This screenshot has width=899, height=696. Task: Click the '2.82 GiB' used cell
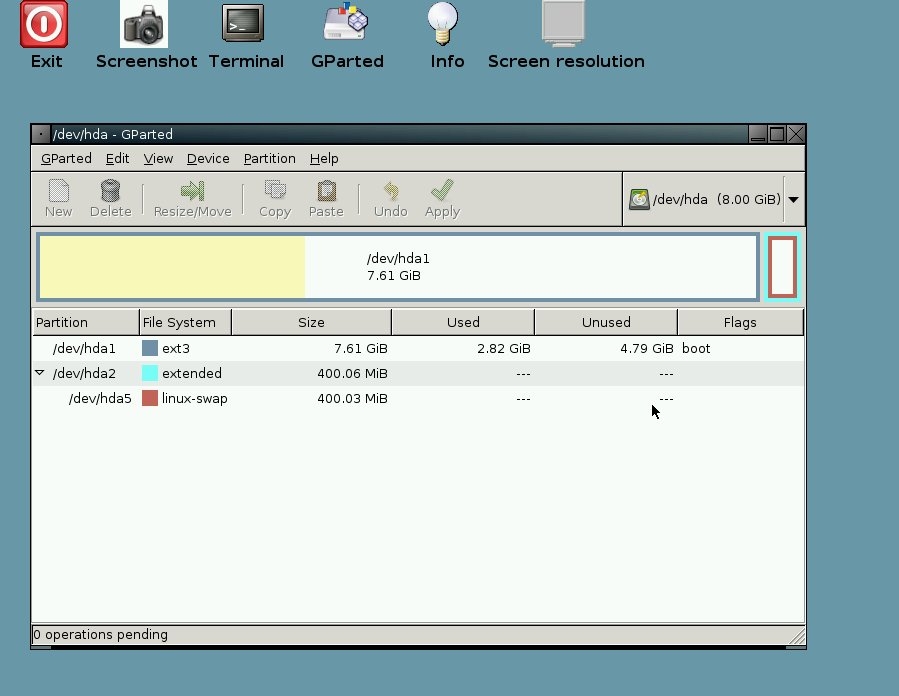[x=503, y=349]
